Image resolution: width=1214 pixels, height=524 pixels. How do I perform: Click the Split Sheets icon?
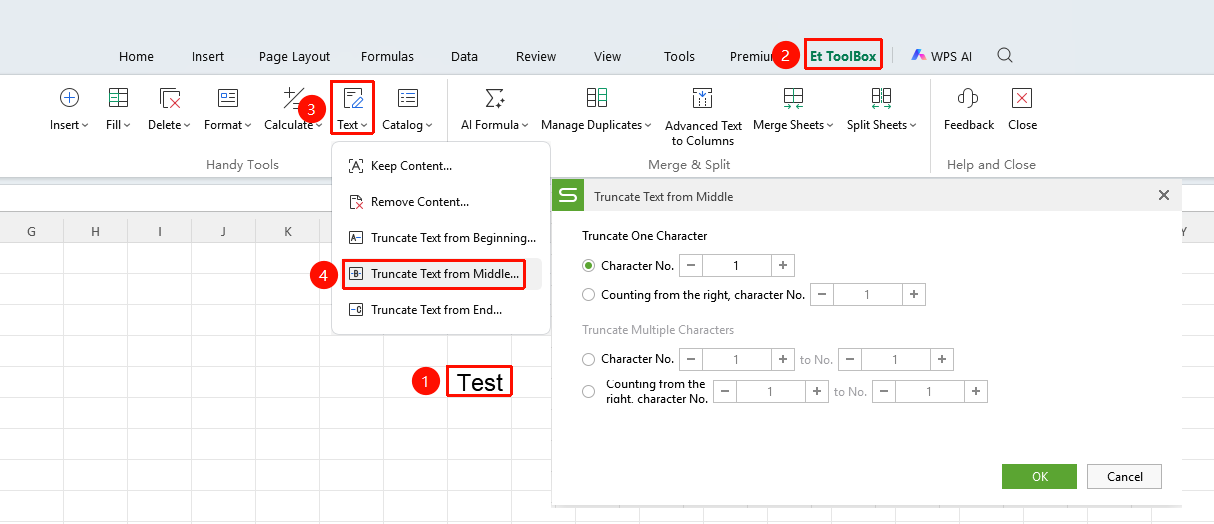pos(881,97)
